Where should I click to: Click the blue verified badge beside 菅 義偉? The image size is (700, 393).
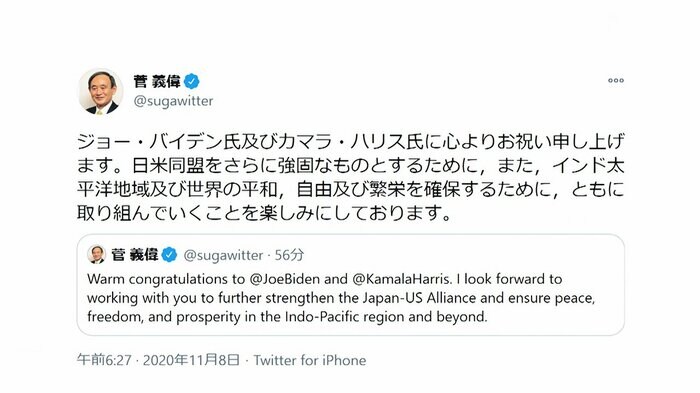[x=192, y=82]
